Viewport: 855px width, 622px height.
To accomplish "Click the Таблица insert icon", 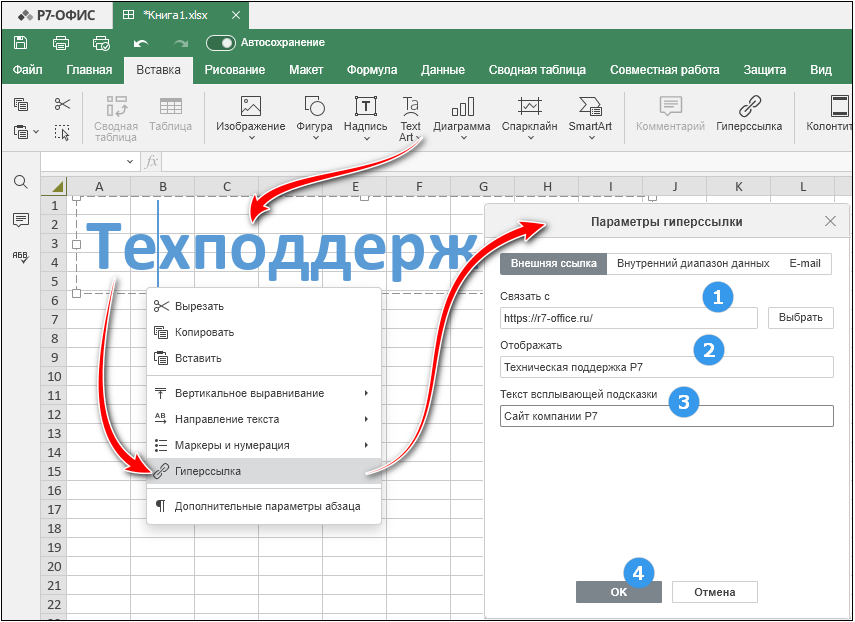I will 171,114.
